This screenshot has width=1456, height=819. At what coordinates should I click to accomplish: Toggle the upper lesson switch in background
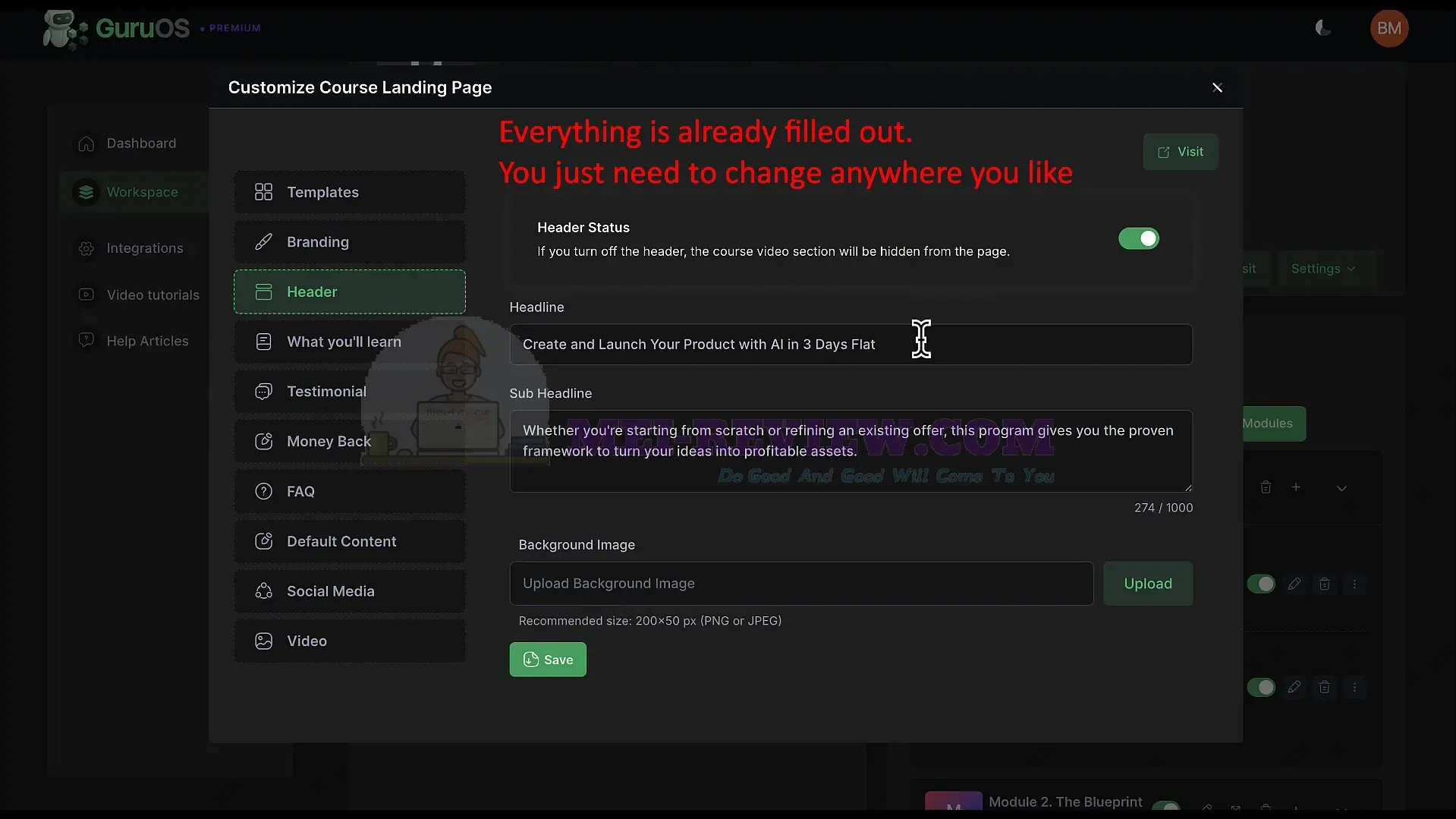point(1261,584)
